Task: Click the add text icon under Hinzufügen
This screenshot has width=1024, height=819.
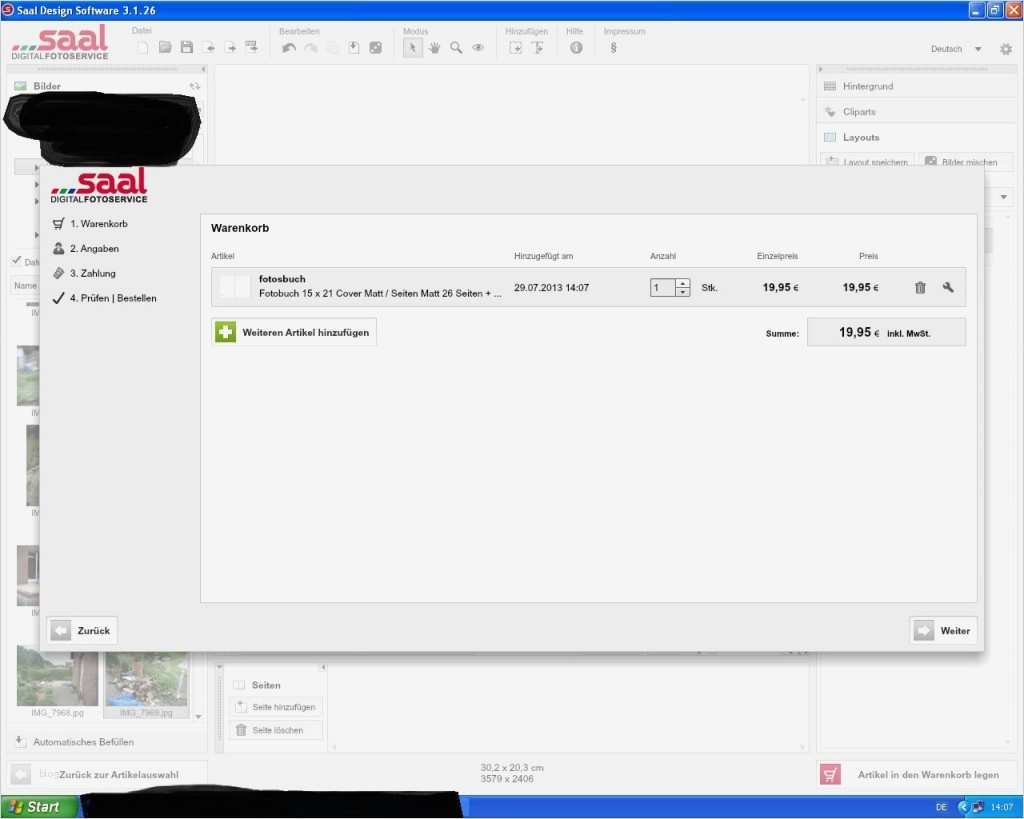Action: (x=537, y=48)
